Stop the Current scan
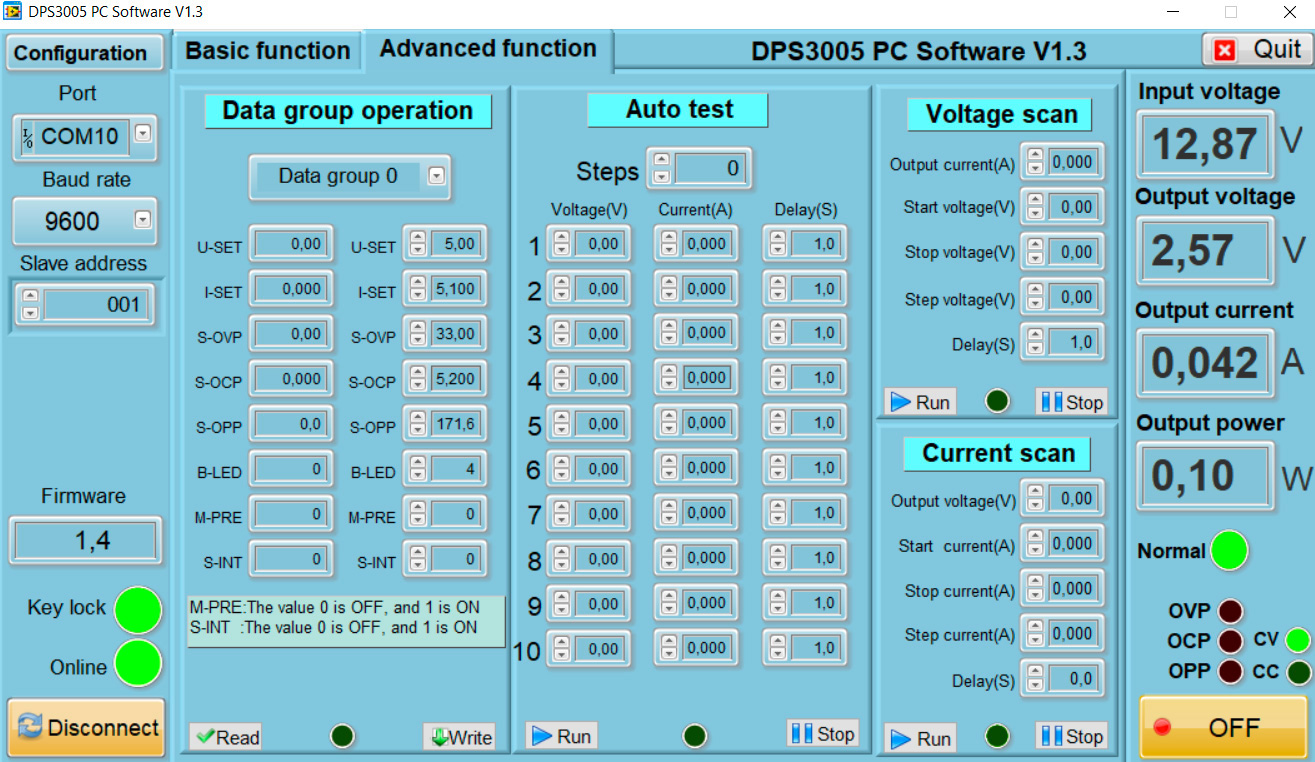The width and height of the screenshot is (1315, 762). click(x=1071, y=737)
